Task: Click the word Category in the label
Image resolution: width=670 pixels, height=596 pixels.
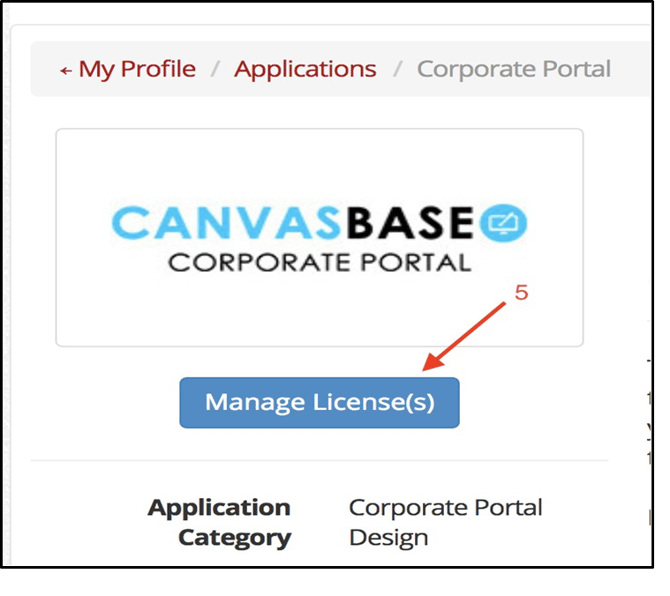Action: click(x=234, y=538)
